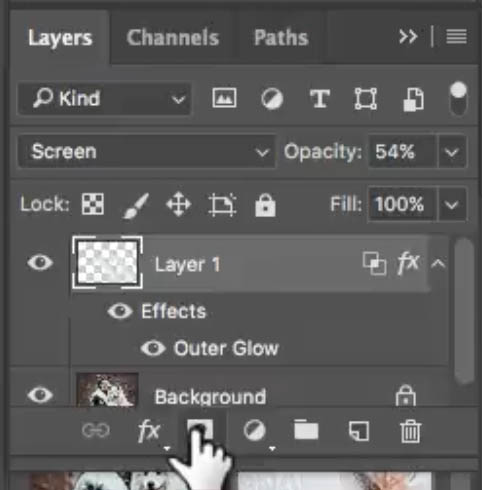Delete layer with trash icon
Image resolution: width=482 pixels, height=490 pixels.
coord(410,431)
